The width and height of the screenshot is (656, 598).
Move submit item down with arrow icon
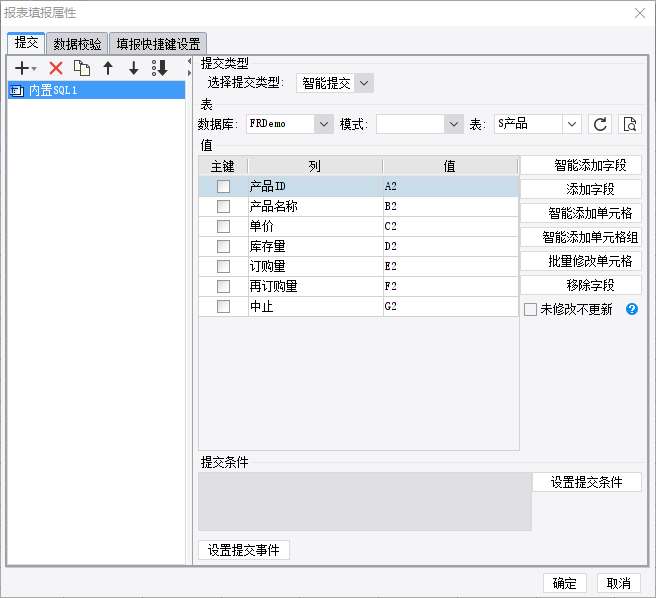(x=133, y=68)
